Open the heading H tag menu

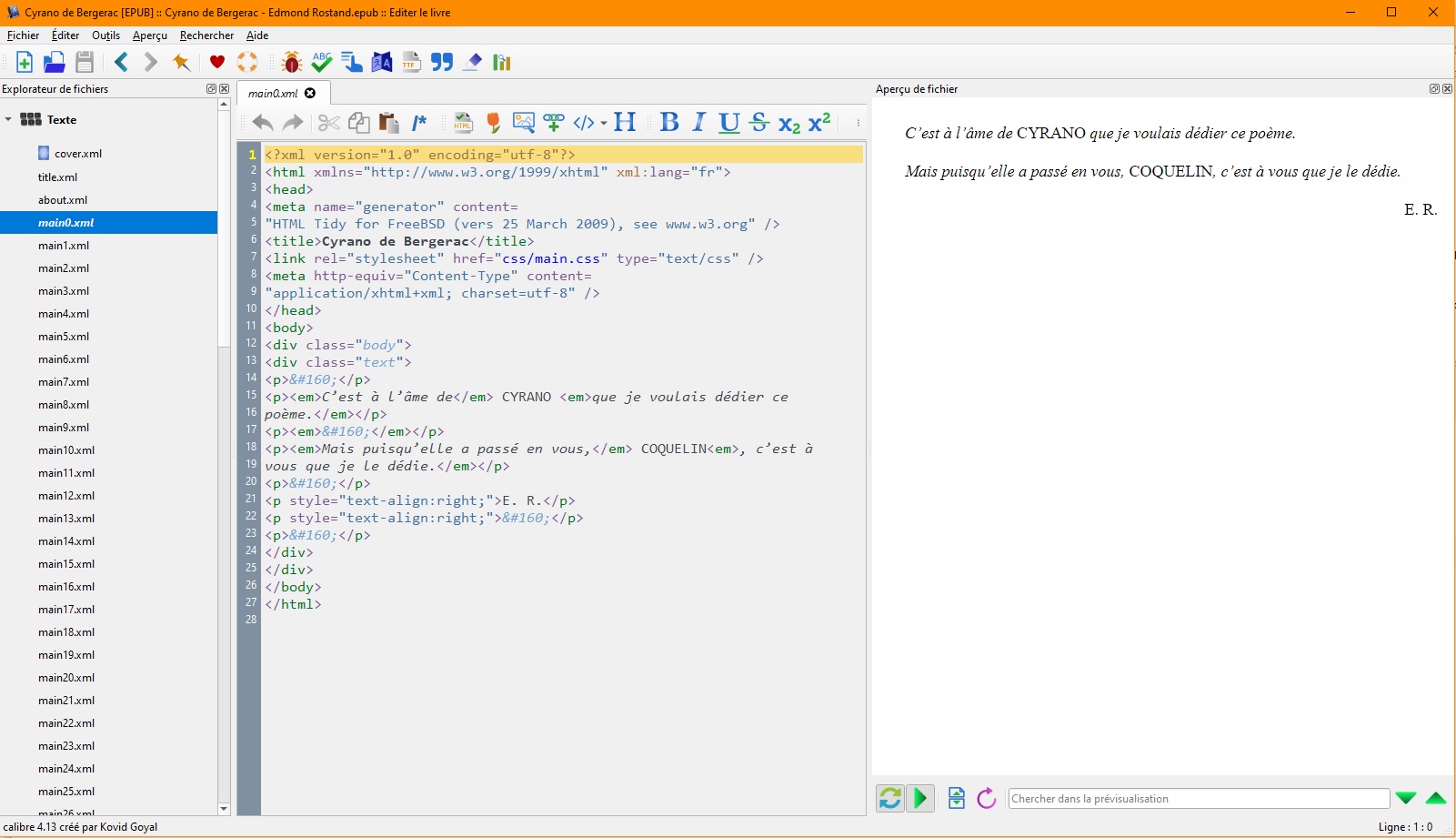(625, 123)
